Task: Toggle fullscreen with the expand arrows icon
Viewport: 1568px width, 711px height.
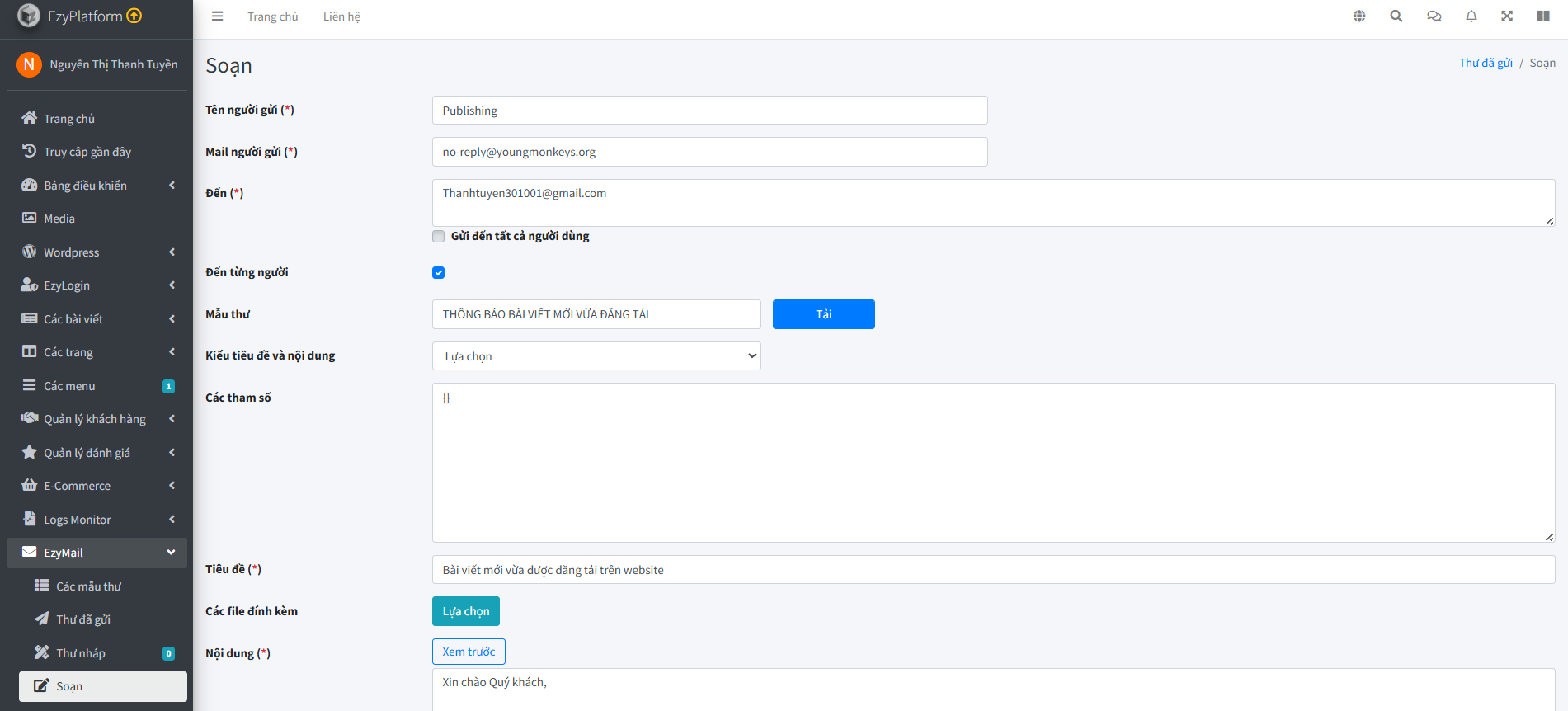Action: (1507, 16)
